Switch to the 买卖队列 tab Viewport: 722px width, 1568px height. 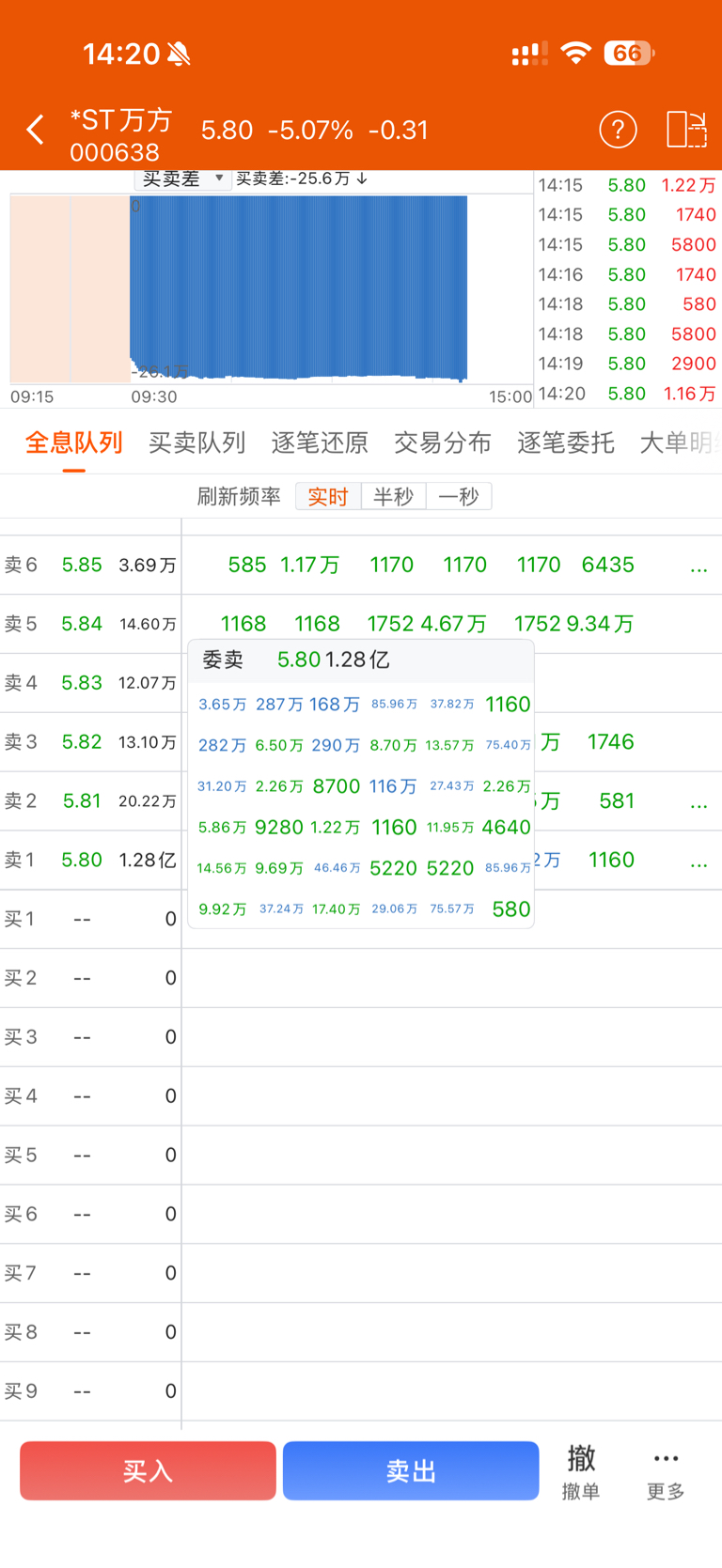[x=196, y=442]
